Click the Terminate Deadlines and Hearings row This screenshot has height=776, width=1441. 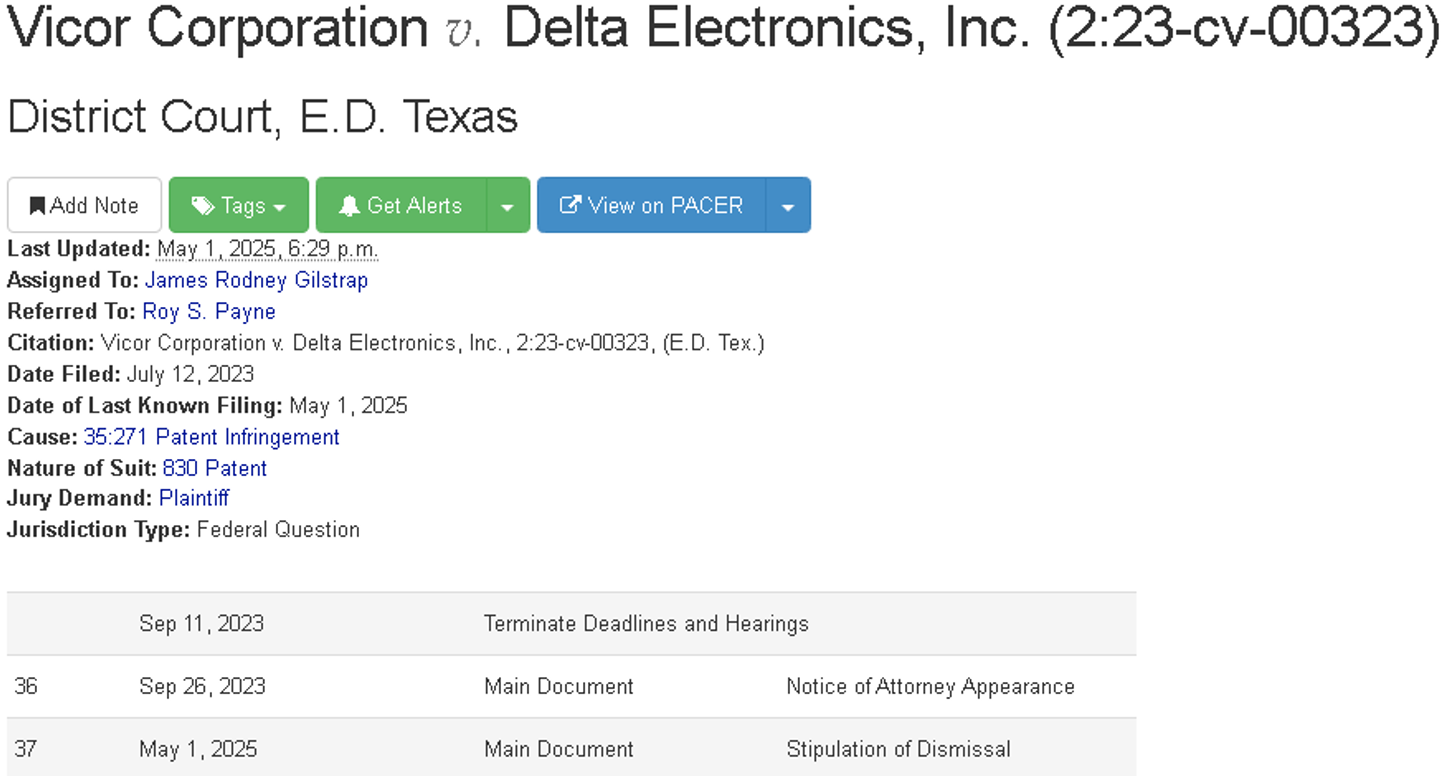571,623
